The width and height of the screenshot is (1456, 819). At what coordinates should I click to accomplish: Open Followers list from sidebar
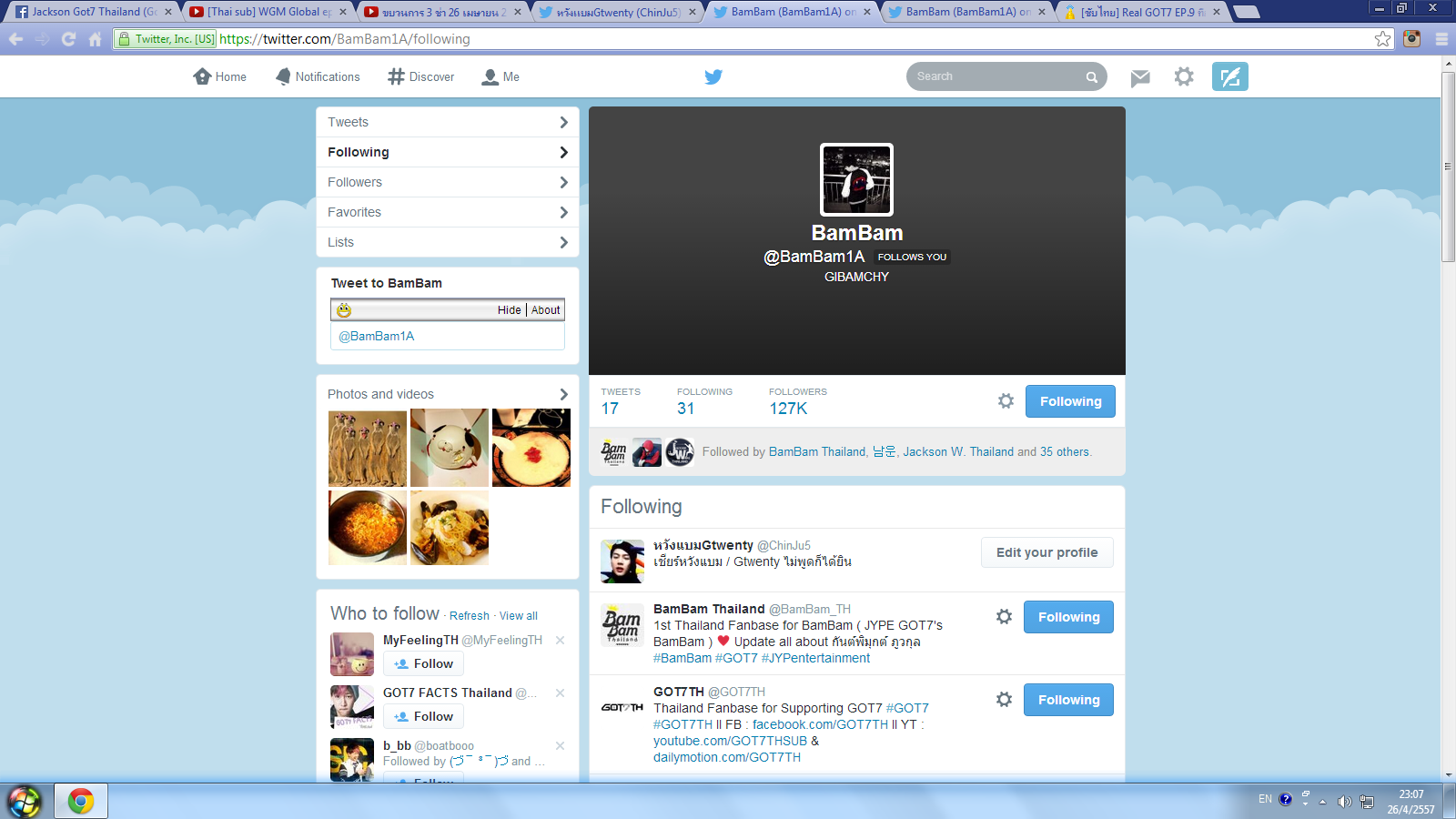point(448,182)
